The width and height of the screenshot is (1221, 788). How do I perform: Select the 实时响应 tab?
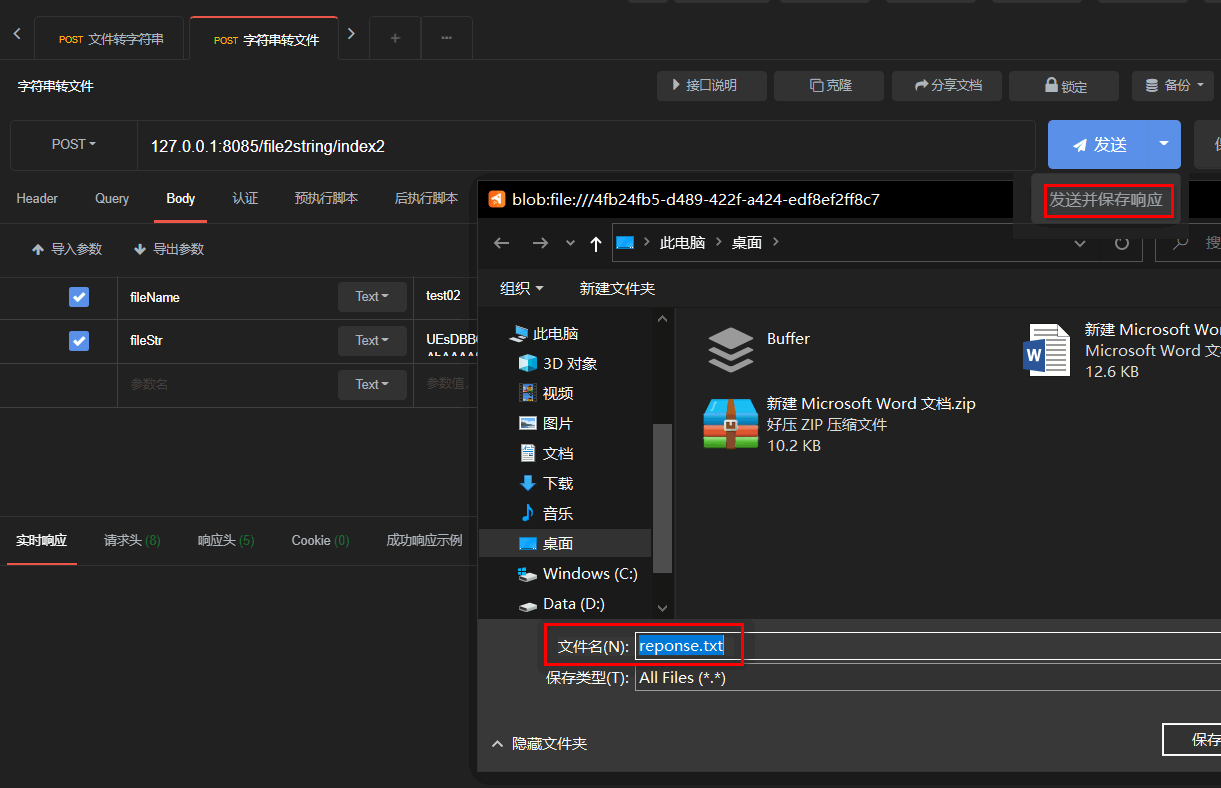click(42, 541)
